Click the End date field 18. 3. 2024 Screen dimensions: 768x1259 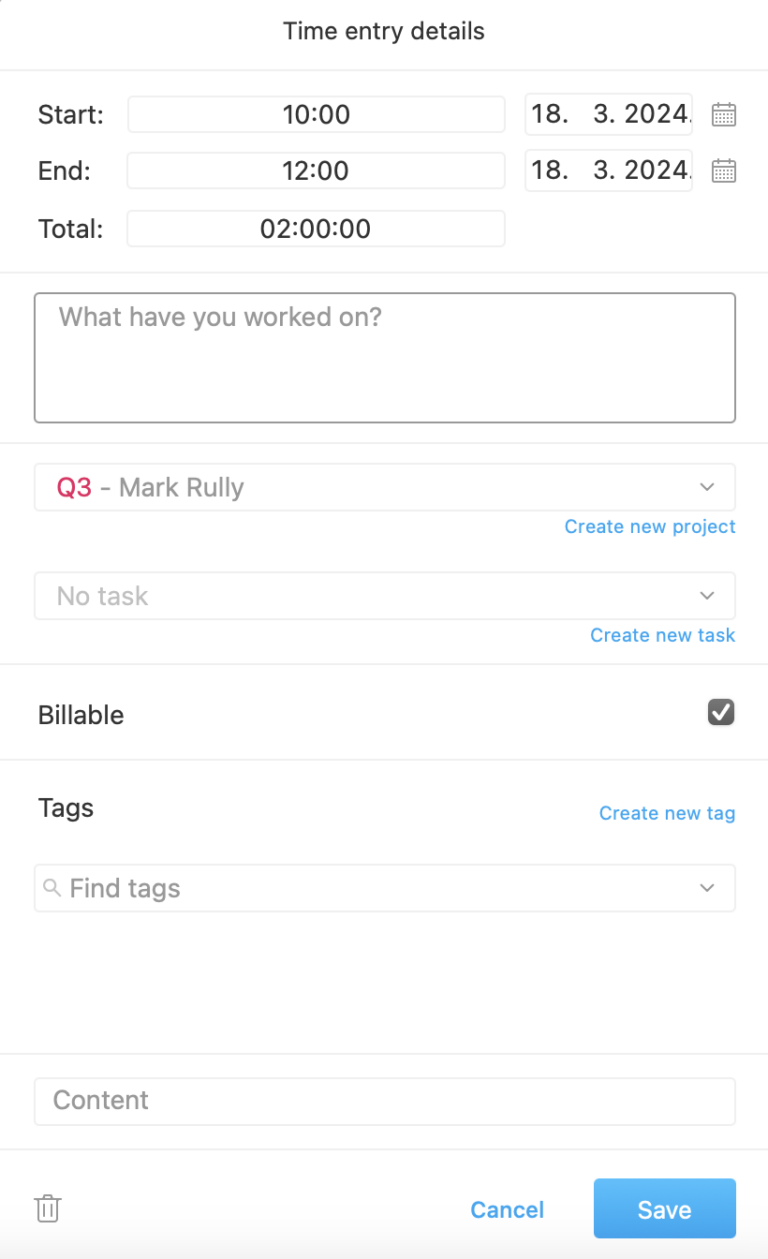click(608, 171)
